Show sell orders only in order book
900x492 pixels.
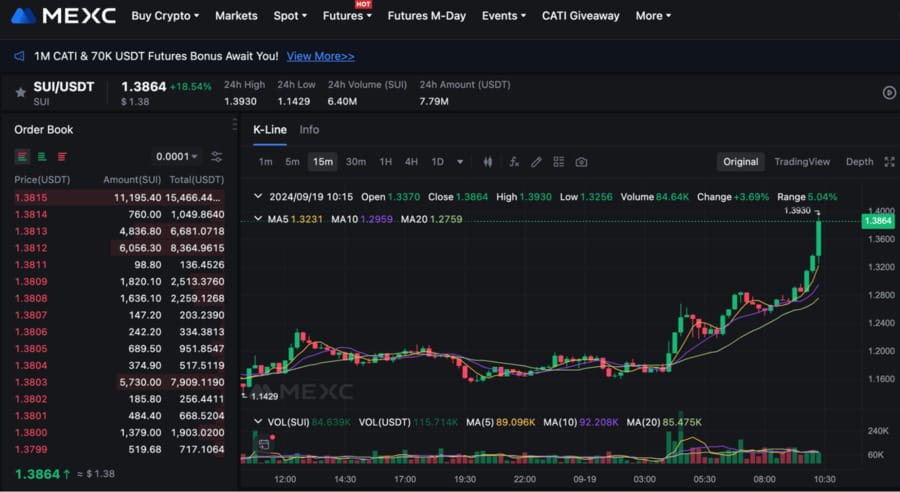(x=62, y=156)
